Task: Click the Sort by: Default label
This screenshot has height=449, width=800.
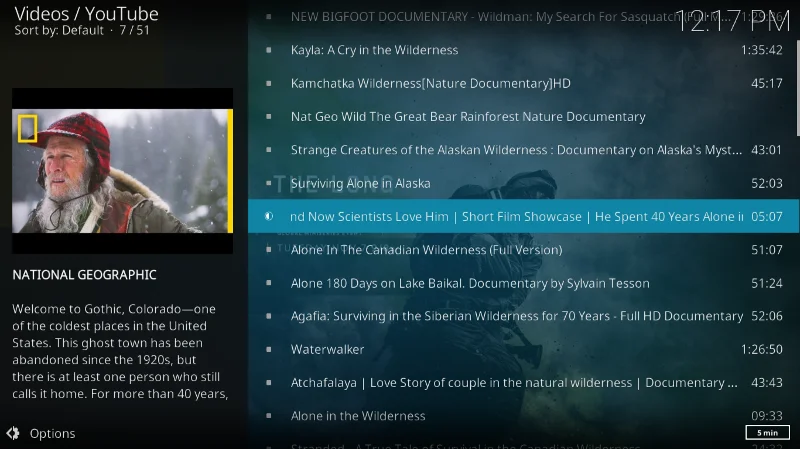Action: [59, 31]
